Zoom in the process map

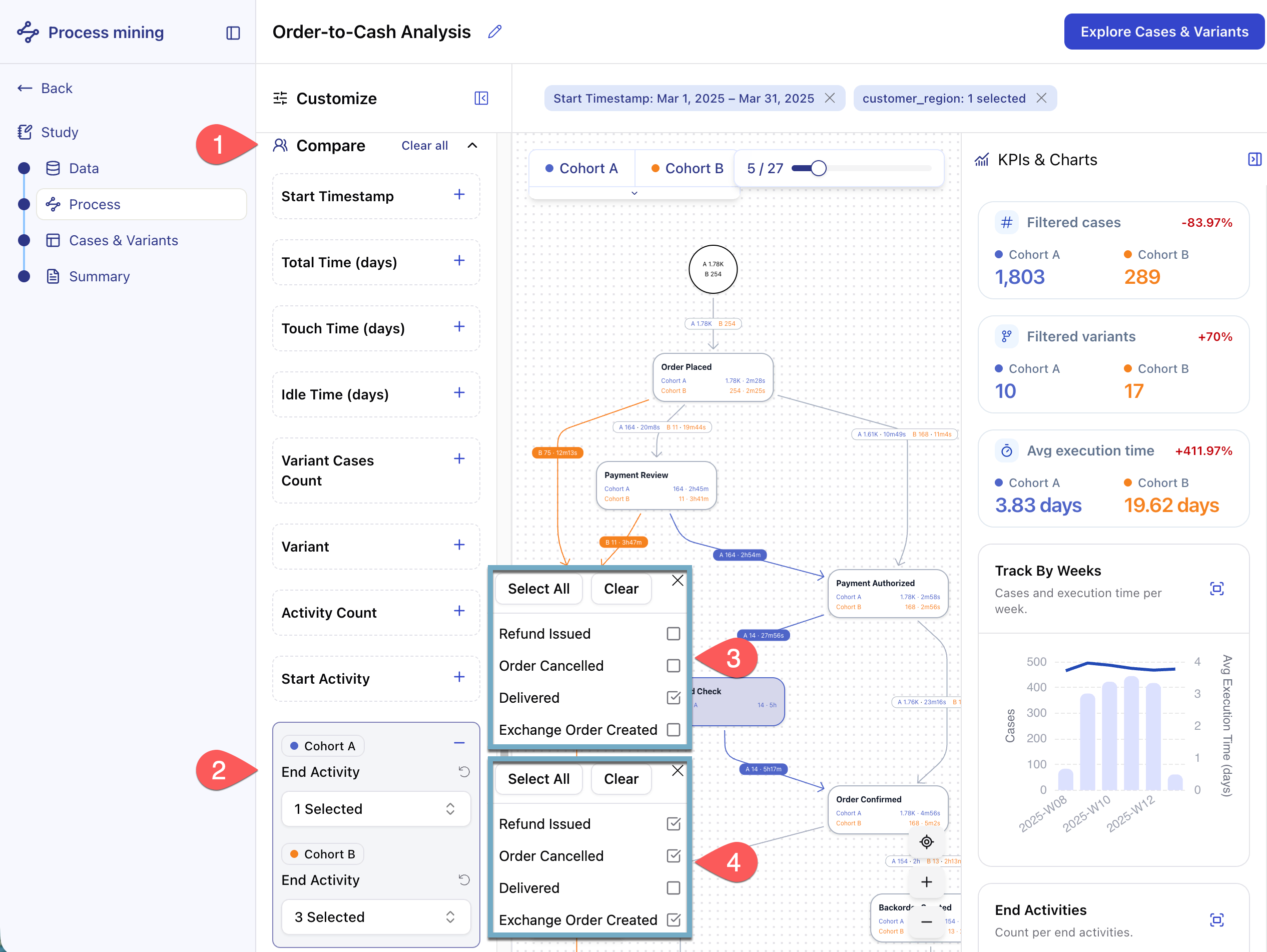coord(926,881)
